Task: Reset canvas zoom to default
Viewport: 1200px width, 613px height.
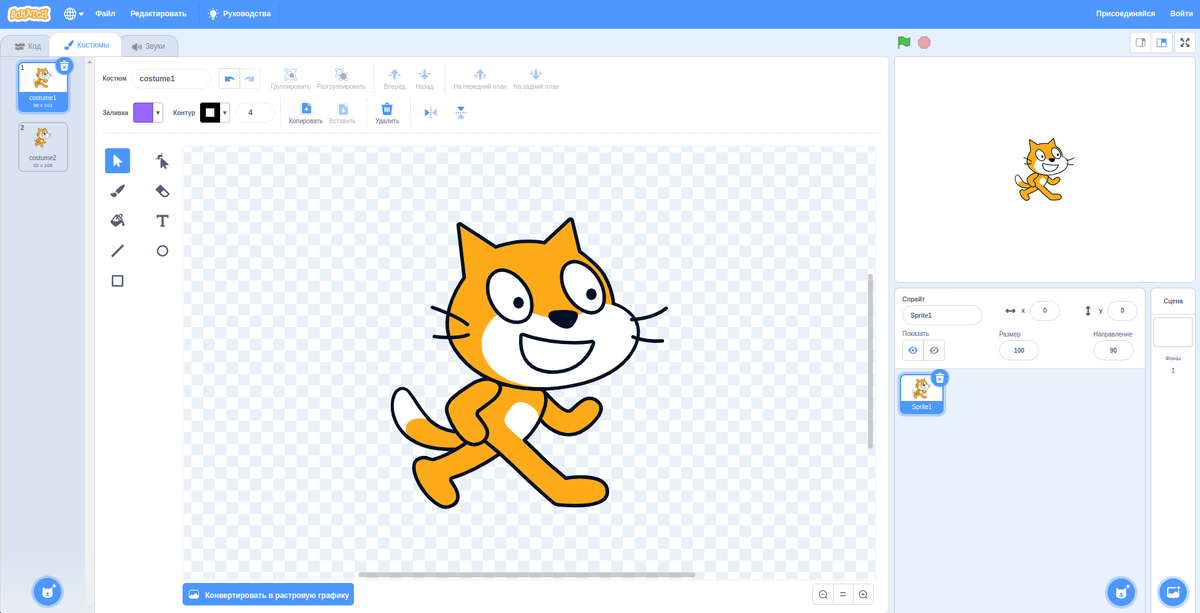Action: click(x=843, y=594)
